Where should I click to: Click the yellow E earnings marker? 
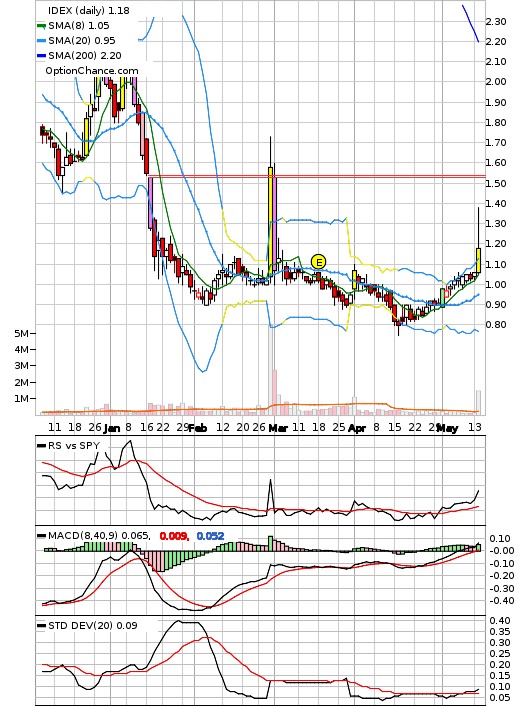click(x=318, y=262)
